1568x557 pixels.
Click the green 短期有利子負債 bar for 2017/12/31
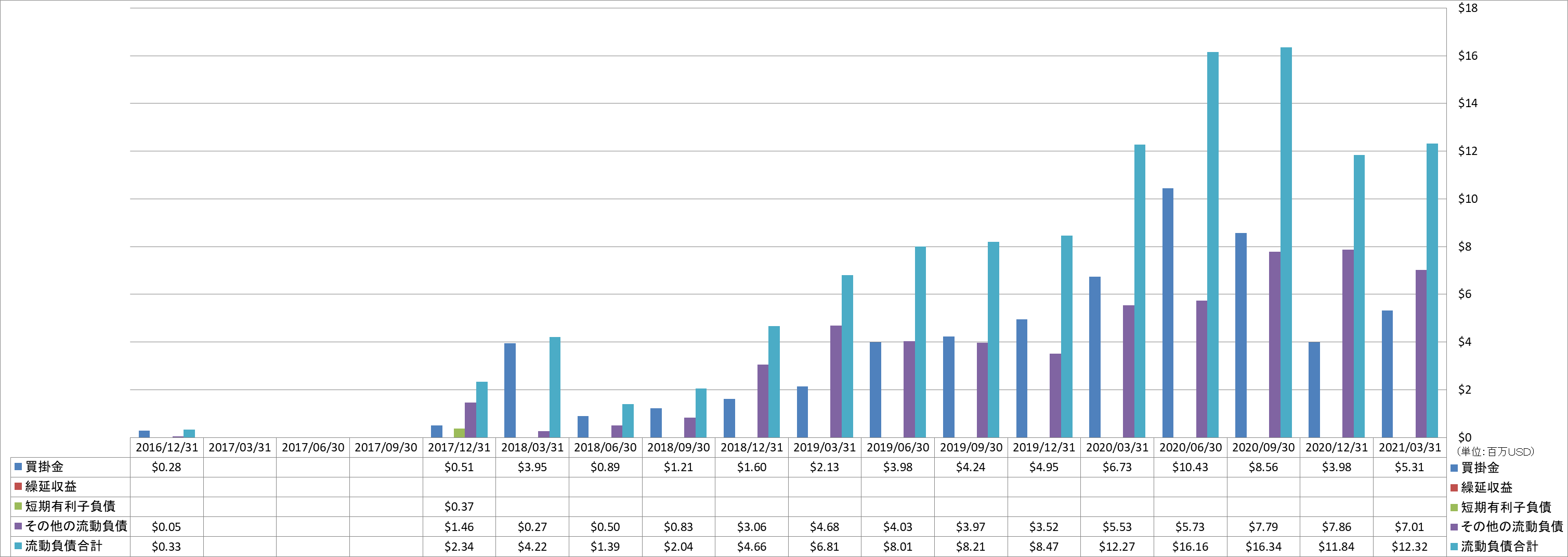click(x=459, y=433)
